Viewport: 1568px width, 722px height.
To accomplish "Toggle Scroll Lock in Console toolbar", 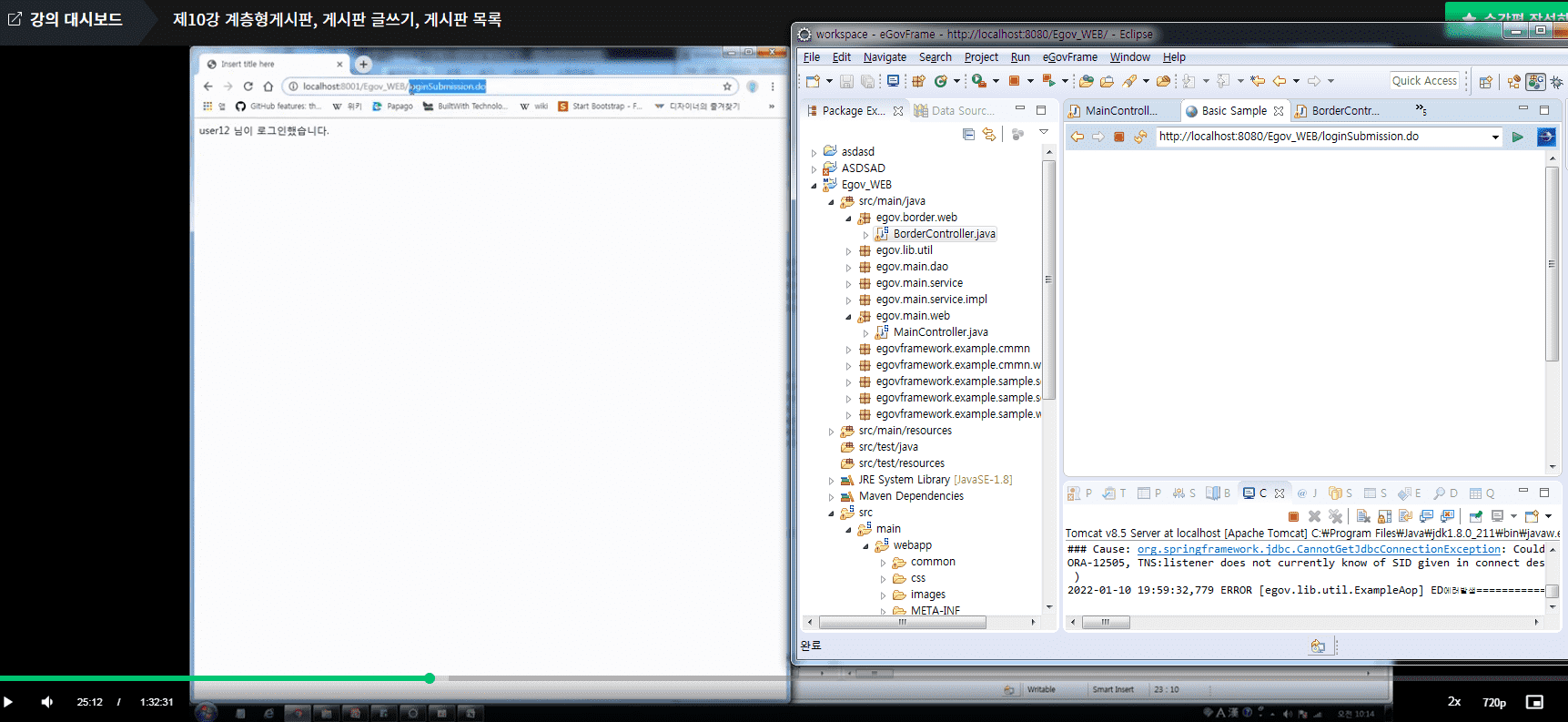I will pyautogui.click(x=1384, y=516).
